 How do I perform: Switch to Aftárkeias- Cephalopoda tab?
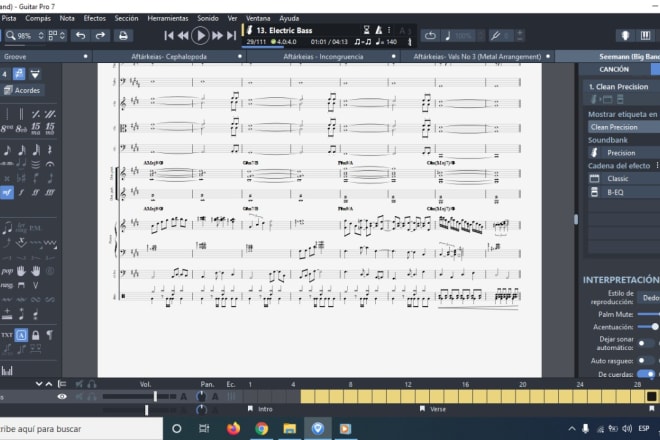[x=169, y=56]
